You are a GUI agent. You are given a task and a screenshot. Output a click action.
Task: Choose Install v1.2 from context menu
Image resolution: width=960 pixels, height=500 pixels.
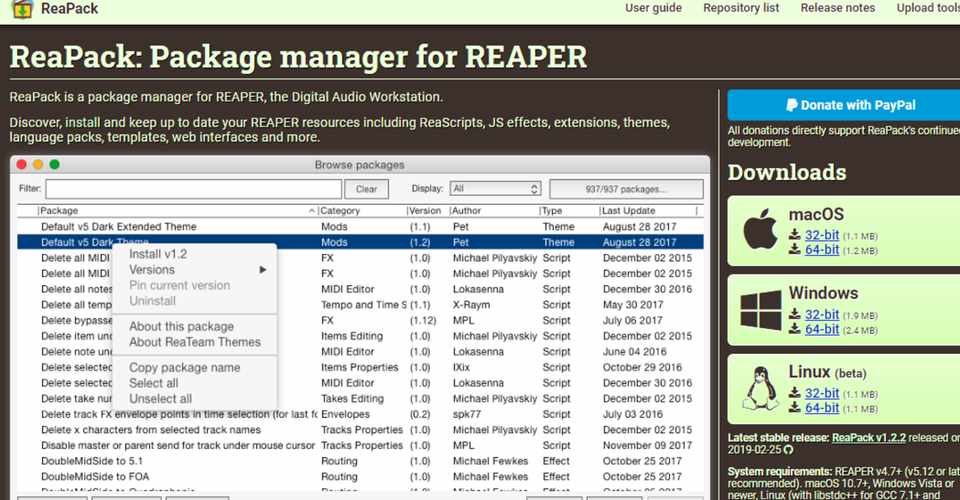(x=158, y=254)
